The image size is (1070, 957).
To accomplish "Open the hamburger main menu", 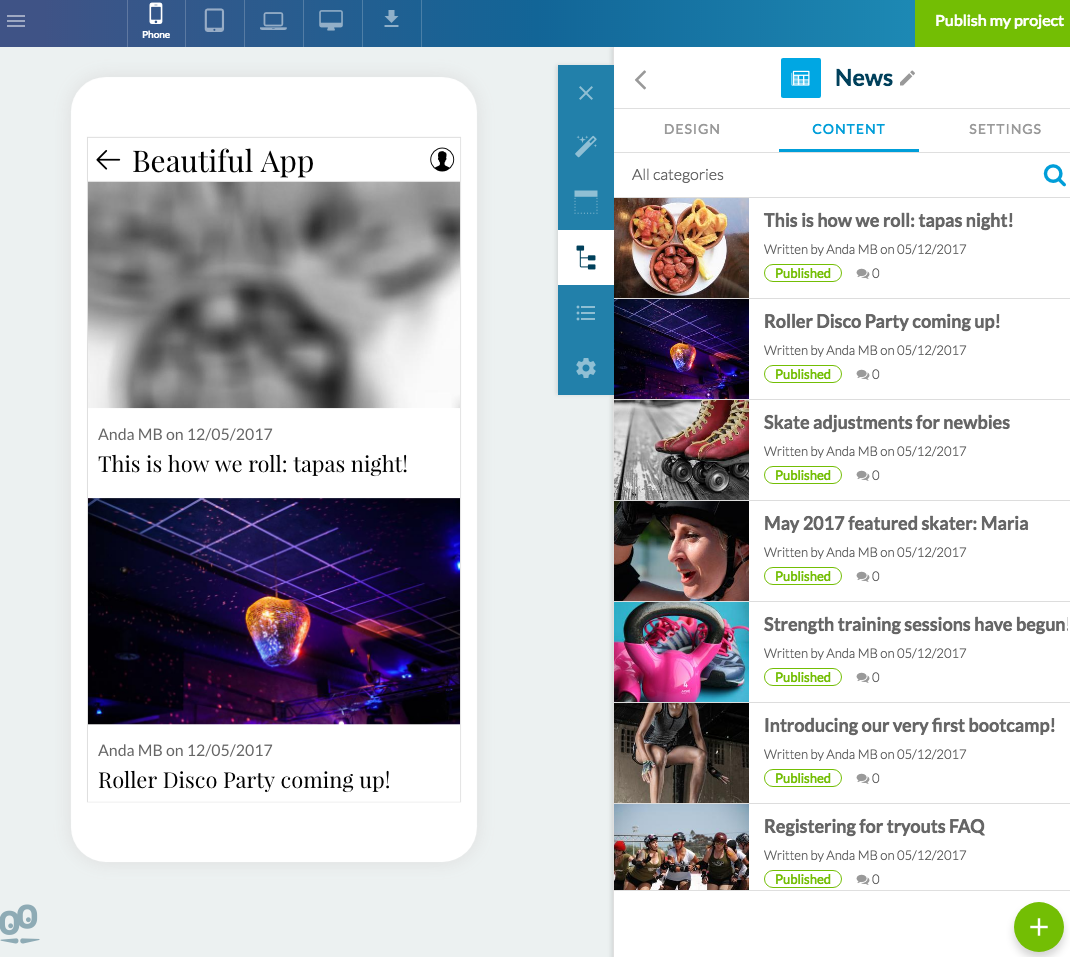I will click(x=16, y=21).
